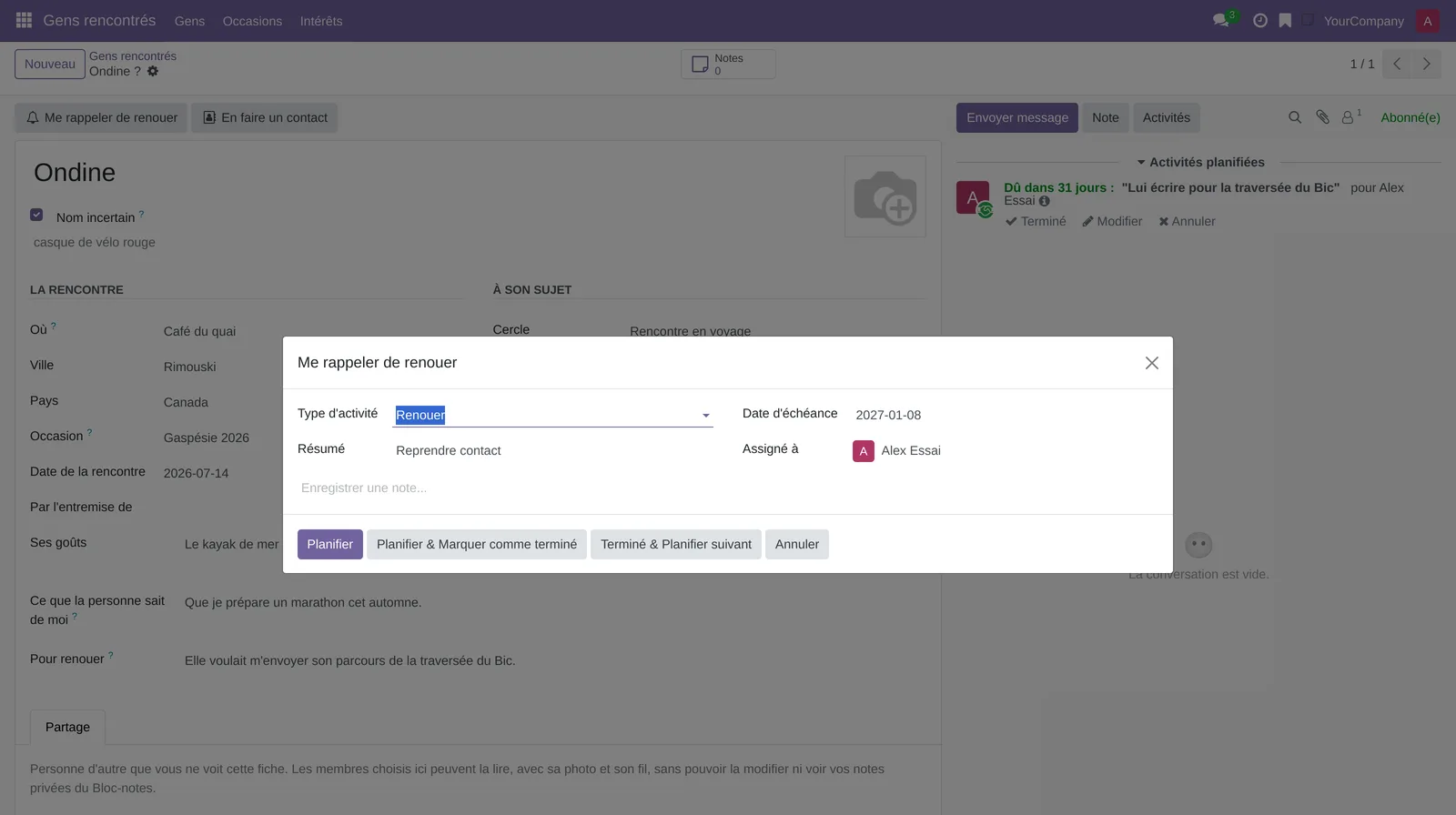Open the Type d'activité dropdown arrow
Viewport: 1456px width, 815px height.
click(x=705, y=416)
